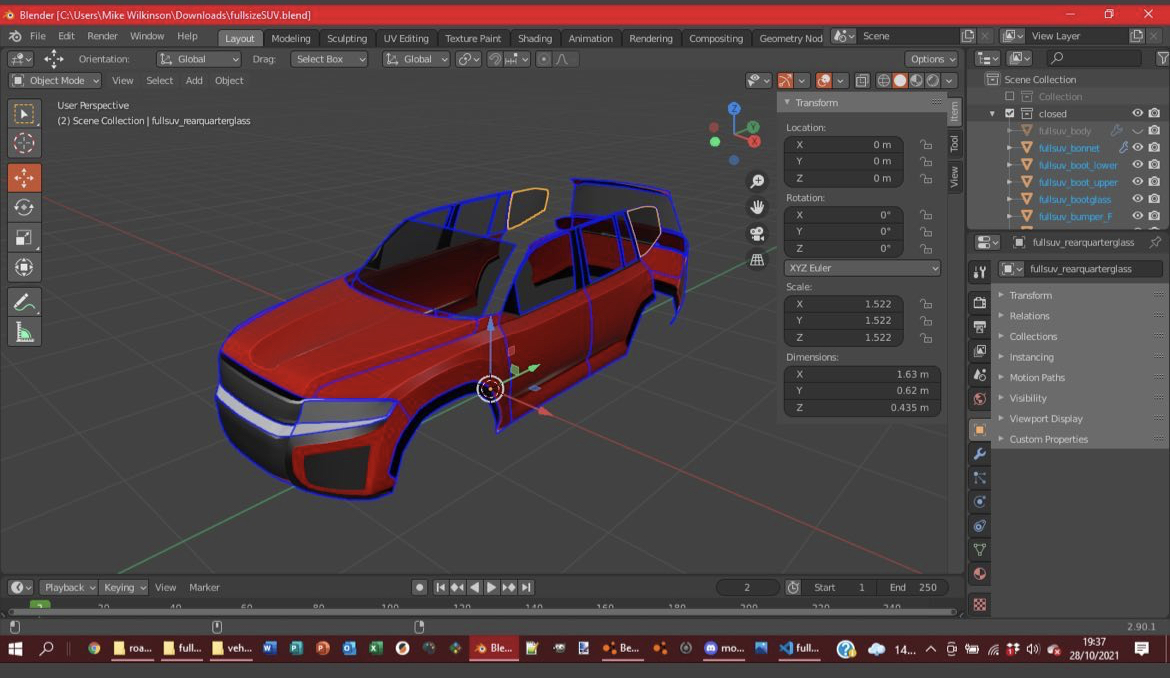The height and width of the screenshot is (678, 1170).
Task: Open the Tool properties tab icon
Action: tap(980, 273)
